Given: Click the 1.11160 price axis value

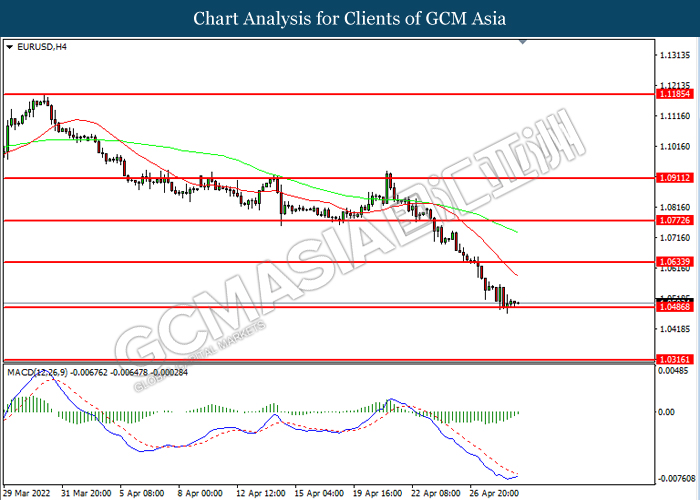Looking at the screenshot, I should [x=675, y=116].
